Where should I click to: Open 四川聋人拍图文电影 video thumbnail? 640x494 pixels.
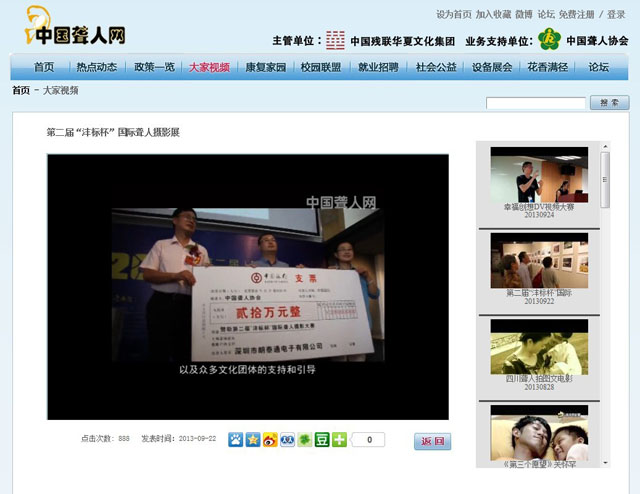(x=539, y=347)
